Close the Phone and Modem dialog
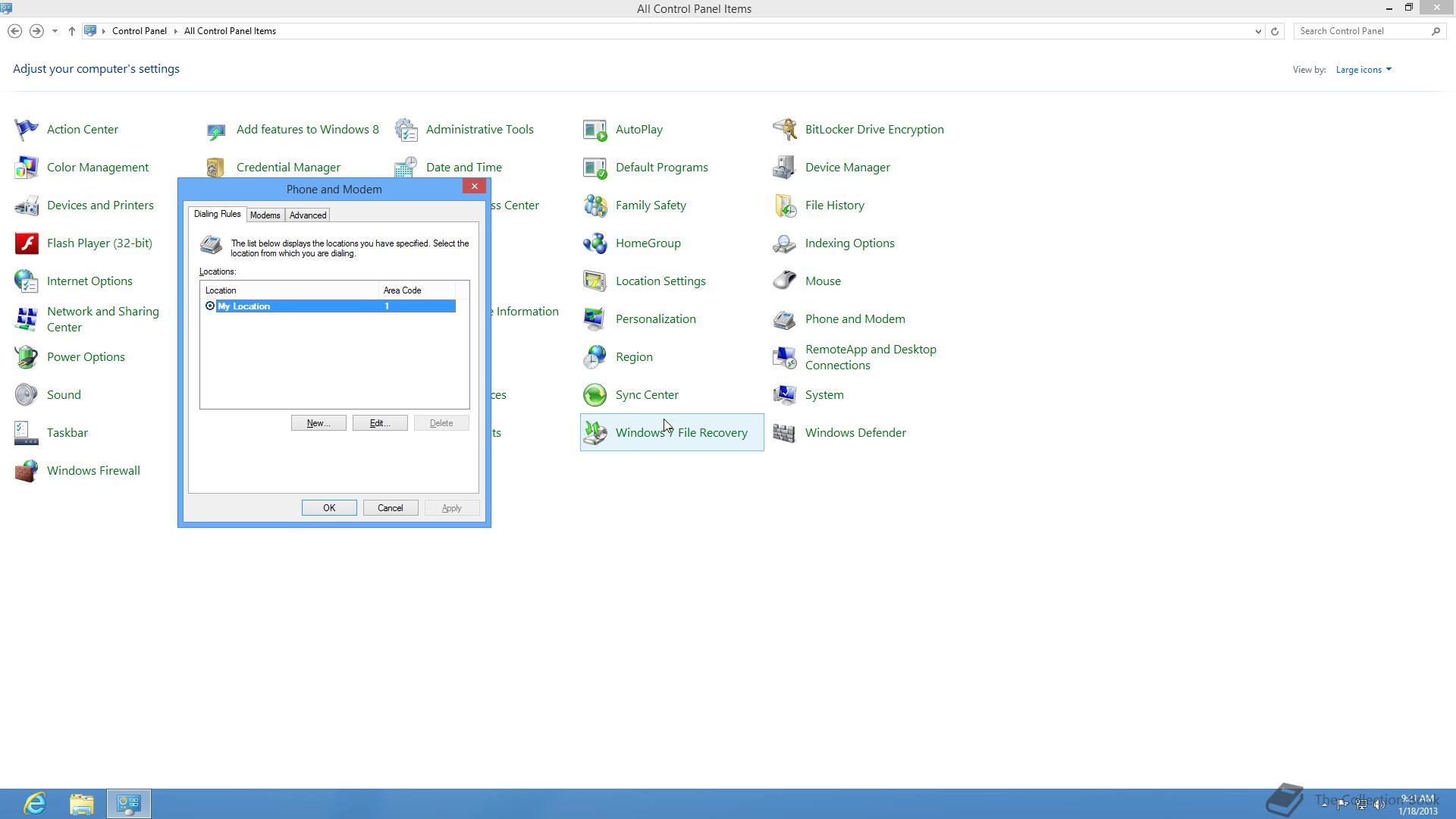 click(475, 187)
